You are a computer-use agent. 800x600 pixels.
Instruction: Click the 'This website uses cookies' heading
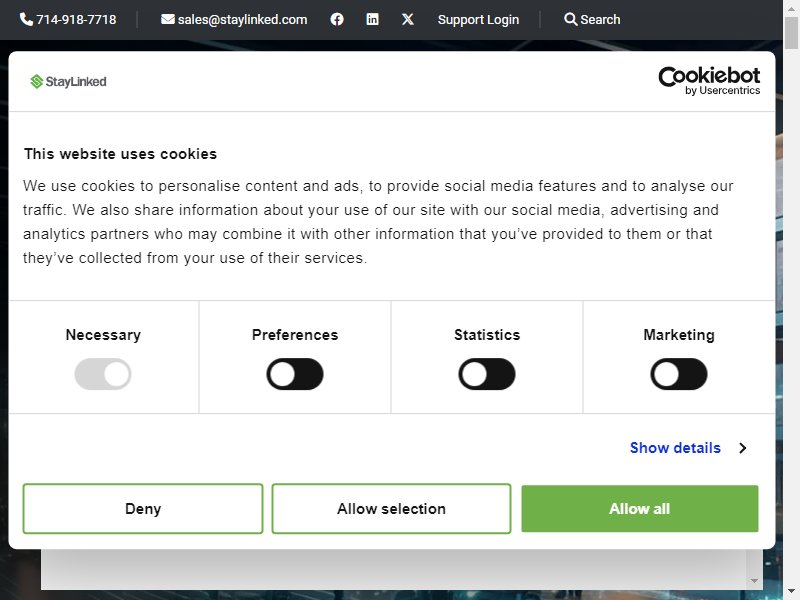(x=120, y=154)
